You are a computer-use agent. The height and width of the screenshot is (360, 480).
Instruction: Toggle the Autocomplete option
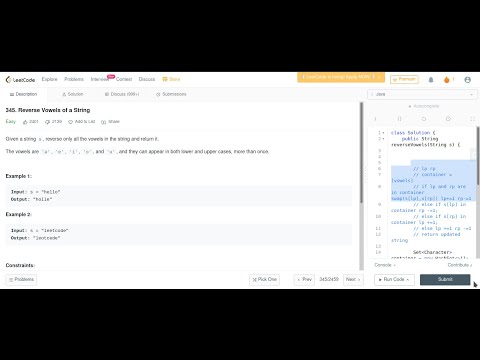tap(424, 106)
